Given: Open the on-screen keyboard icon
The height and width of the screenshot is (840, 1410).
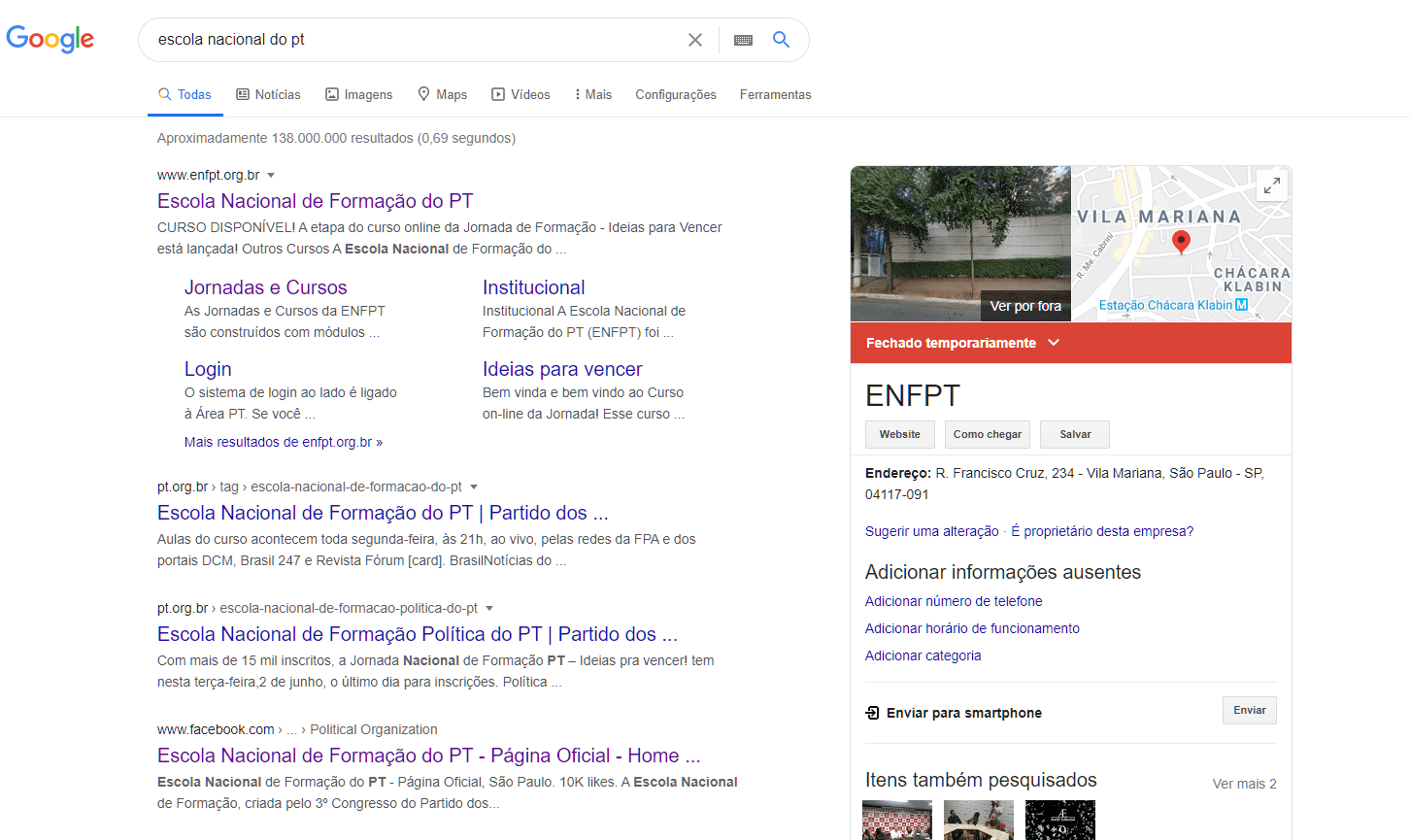Looking at the screenshot, I should pos(743,40).
